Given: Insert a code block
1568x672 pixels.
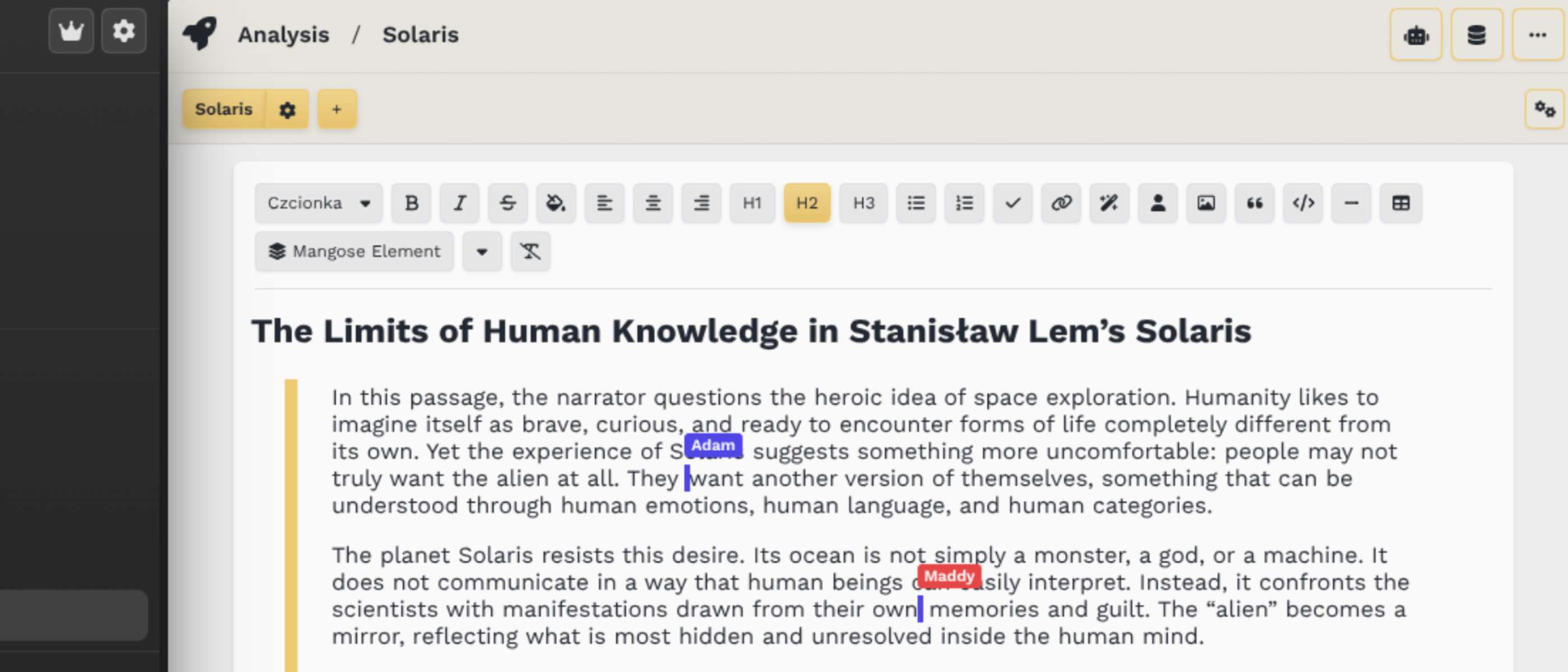Looking at the screenshot, I should tap(1303, 203).
